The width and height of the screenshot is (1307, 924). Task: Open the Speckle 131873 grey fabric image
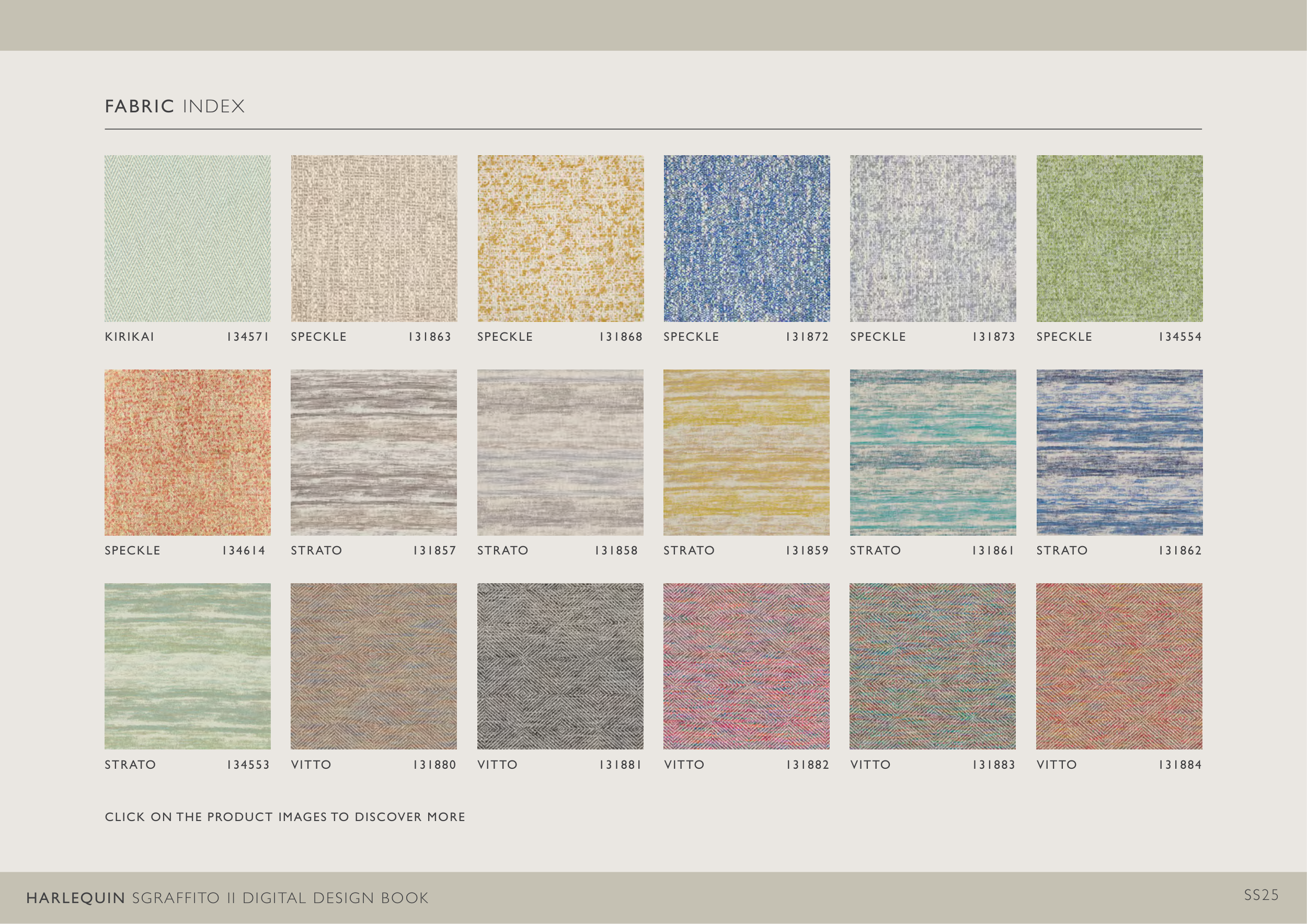point(933,238)
